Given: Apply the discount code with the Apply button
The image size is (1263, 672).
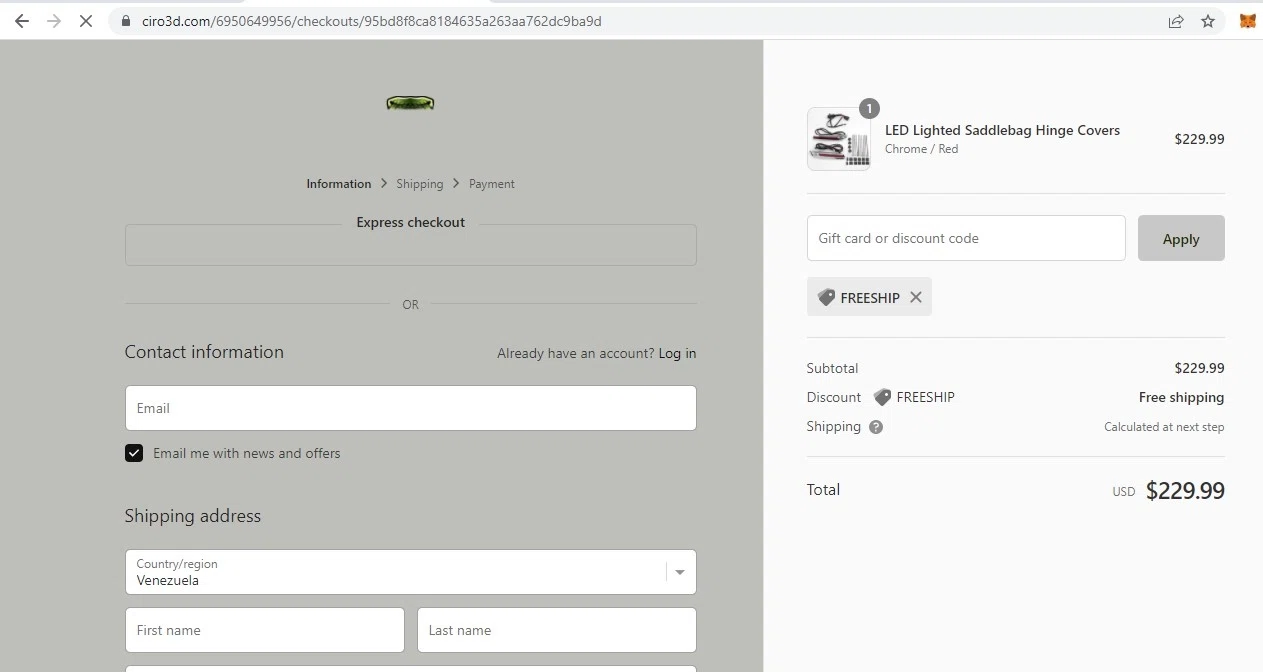Looking at the screenshot, I should [x=1181, y=238].
